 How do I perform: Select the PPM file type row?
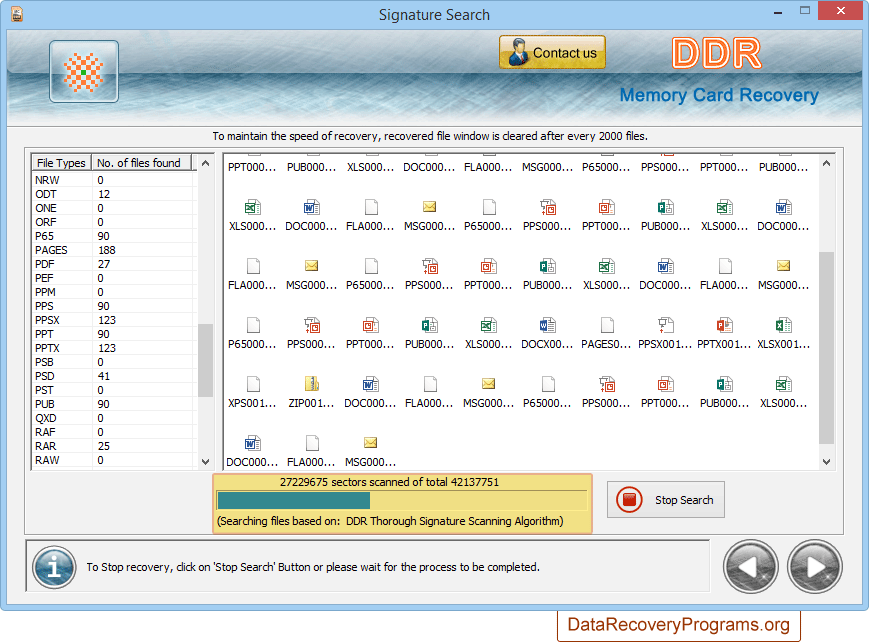pos(114,292)
